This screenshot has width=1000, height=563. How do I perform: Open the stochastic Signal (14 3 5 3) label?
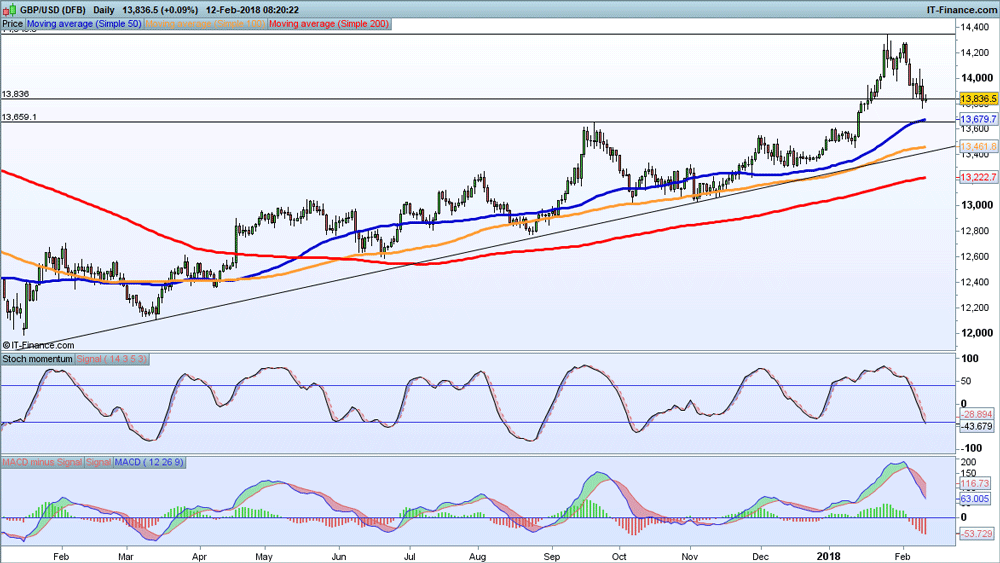click(x=112, y=359)
